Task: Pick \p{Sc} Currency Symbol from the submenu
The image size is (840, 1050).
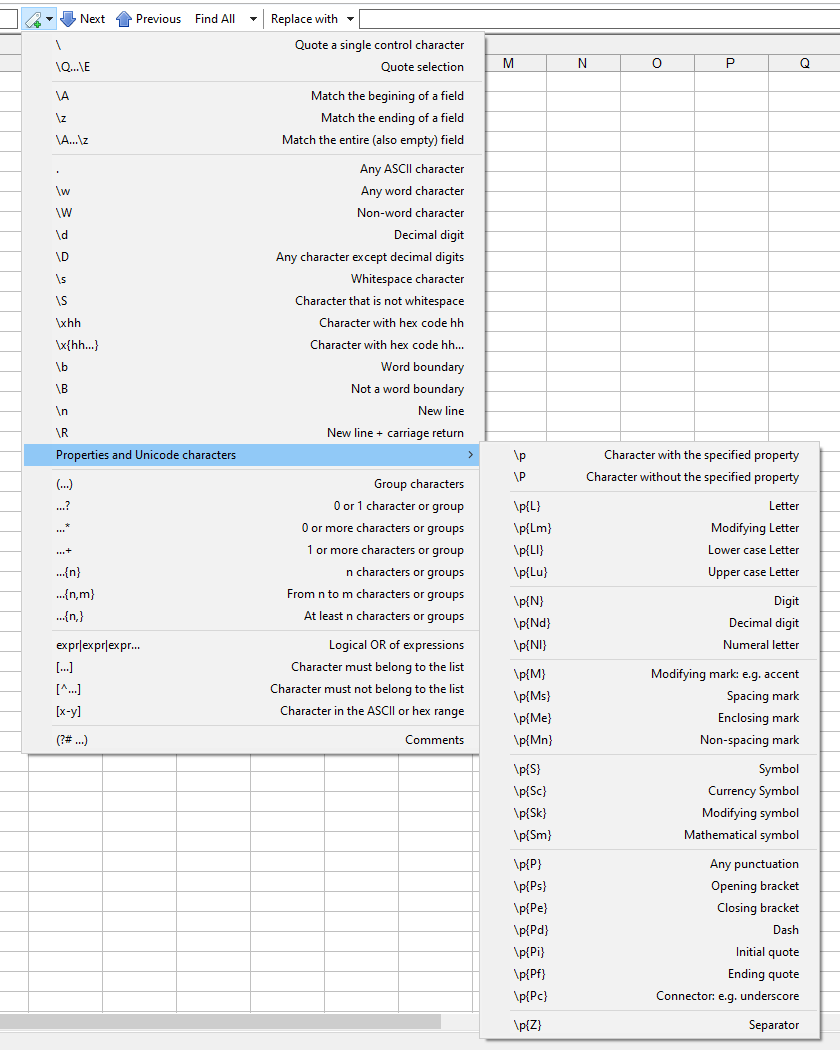Action: 656,791
